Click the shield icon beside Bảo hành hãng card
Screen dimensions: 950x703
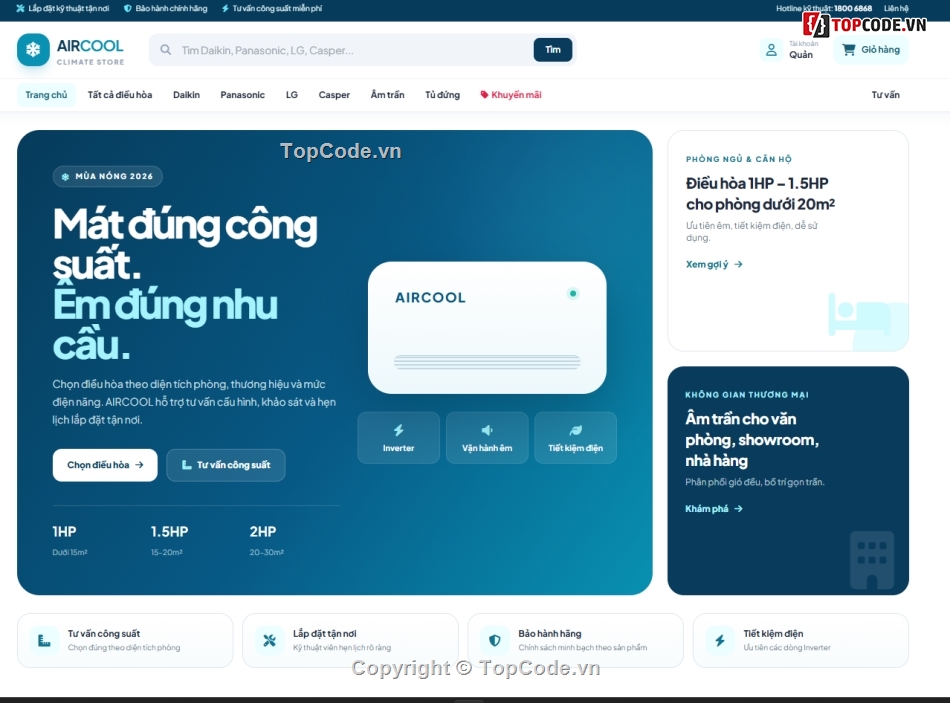[x=494, y=640]
